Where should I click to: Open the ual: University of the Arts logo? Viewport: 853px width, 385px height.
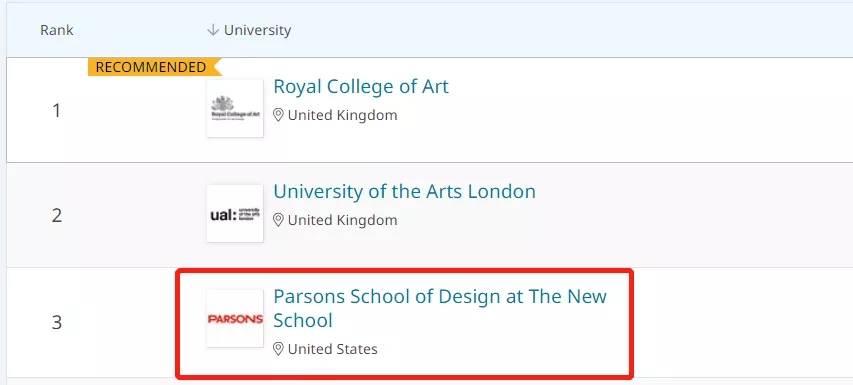[x=235, y=213]
